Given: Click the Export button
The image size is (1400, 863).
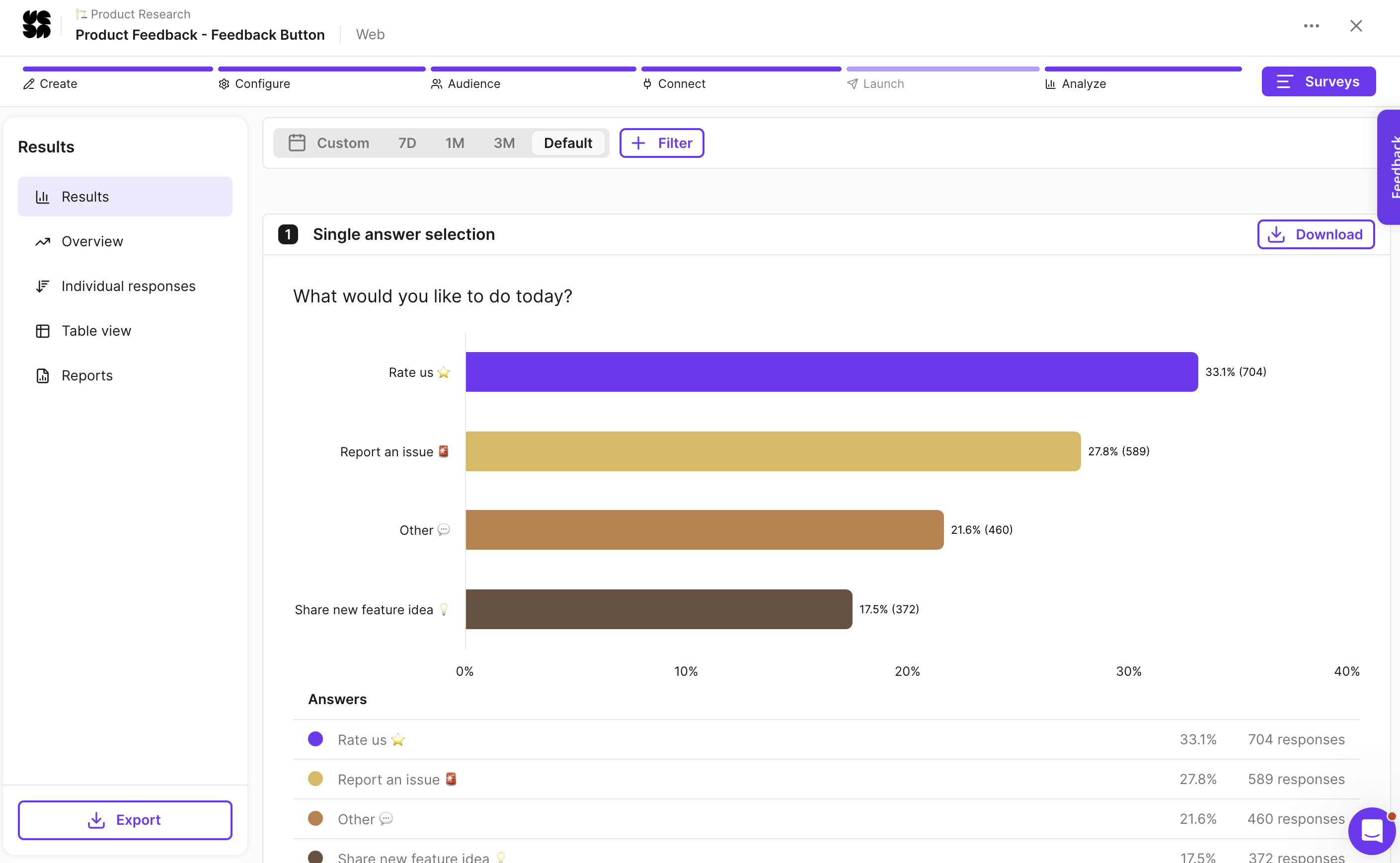Looking at the screenshot, I should 125,820.
